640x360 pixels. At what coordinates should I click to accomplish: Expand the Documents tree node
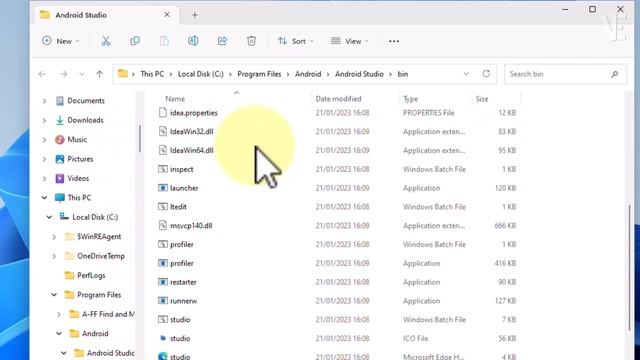pyautogui.click(x=44, y=101)
